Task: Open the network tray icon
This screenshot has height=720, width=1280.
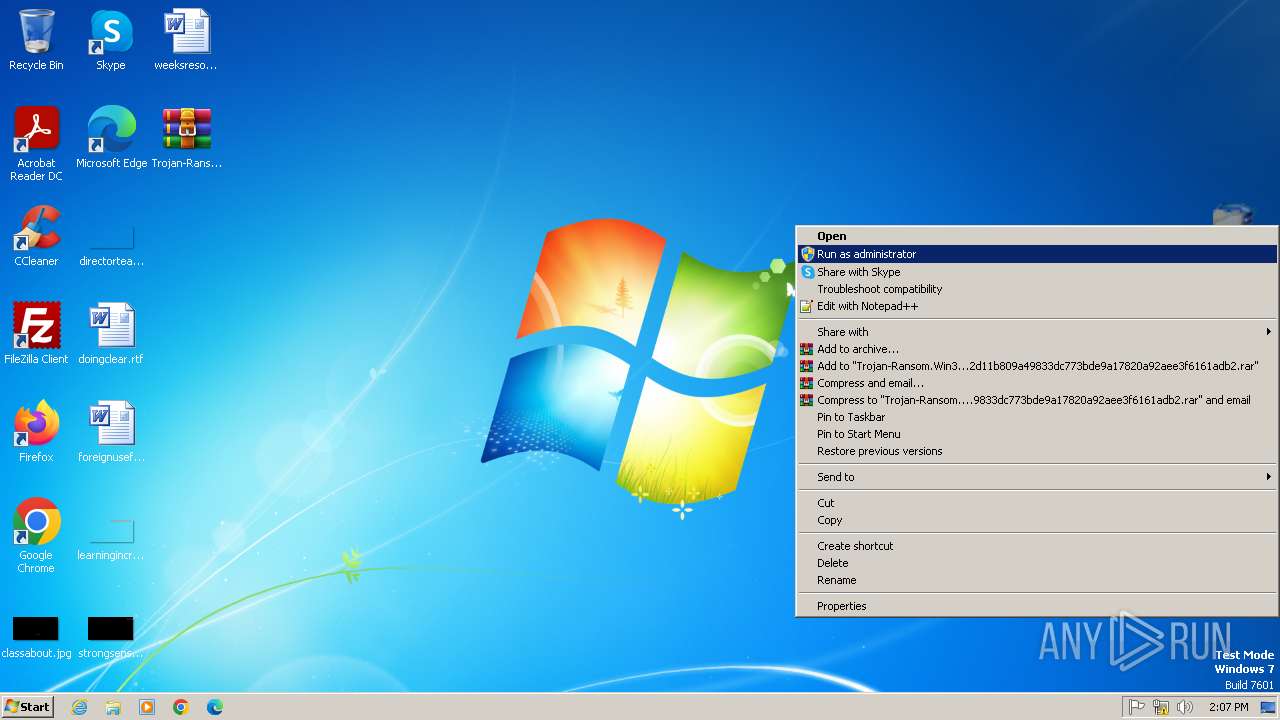Action: point(1161,707)
